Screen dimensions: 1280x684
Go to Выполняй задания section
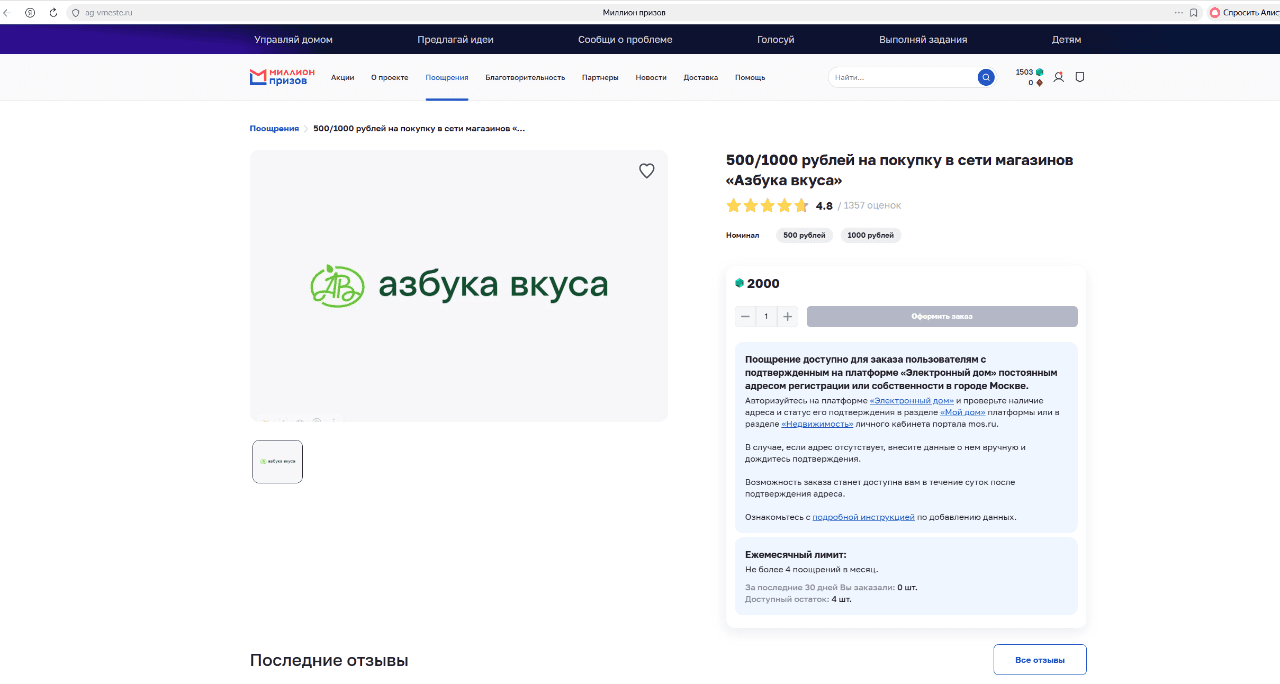pos(923,39)
